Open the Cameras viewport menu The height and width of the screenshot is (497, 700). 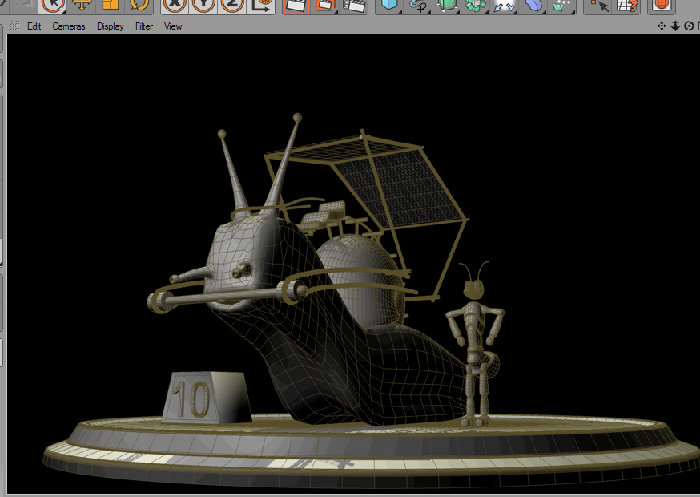pos(69,26)
